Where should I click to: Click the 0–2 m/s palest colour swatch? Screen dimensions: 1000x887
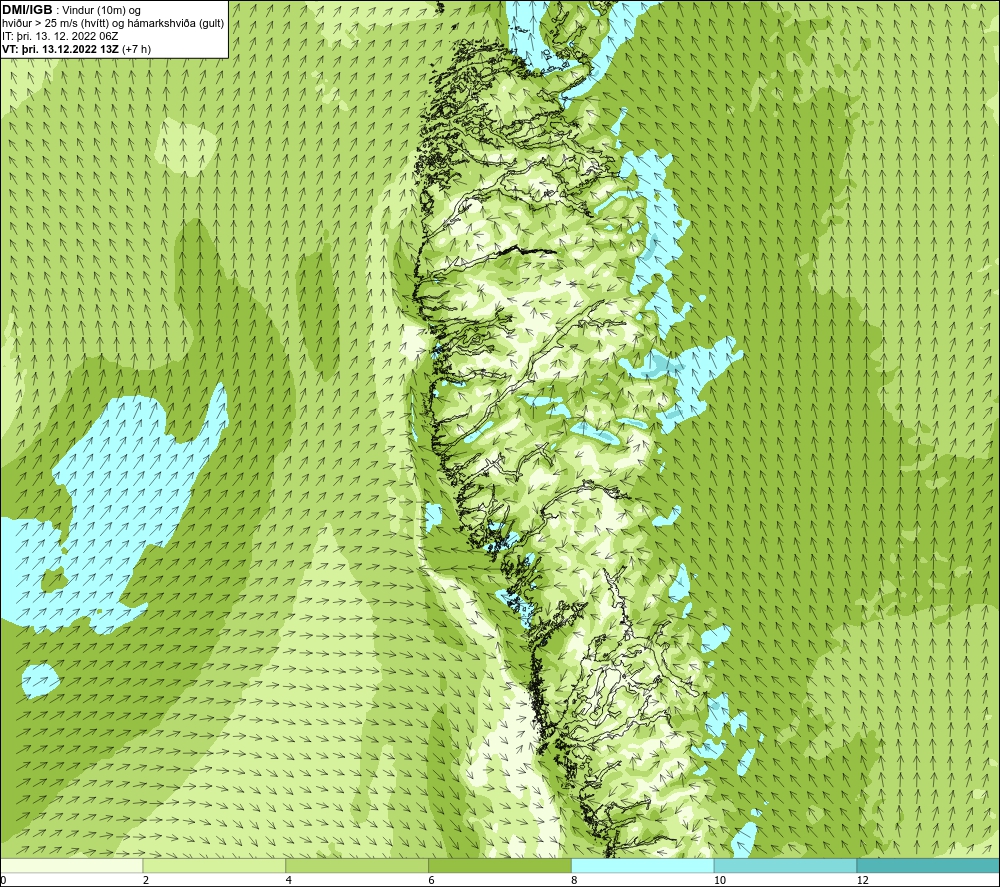[71, 865]
